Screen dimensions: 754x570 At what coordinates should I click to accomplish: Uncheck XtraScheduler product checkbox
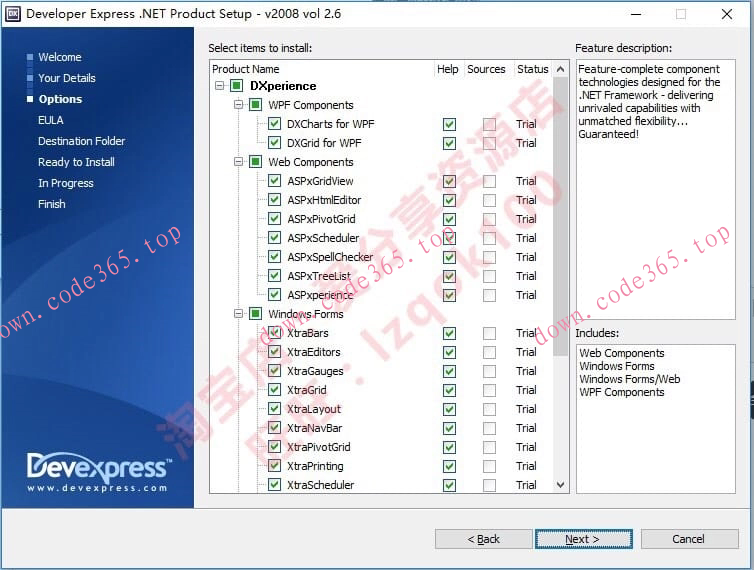point(274,485)
